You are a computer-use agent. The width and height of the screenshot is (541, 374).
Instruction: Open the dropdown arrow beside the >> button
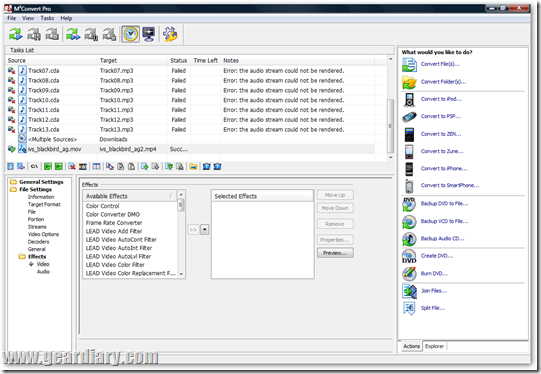[x=205, y=229]
